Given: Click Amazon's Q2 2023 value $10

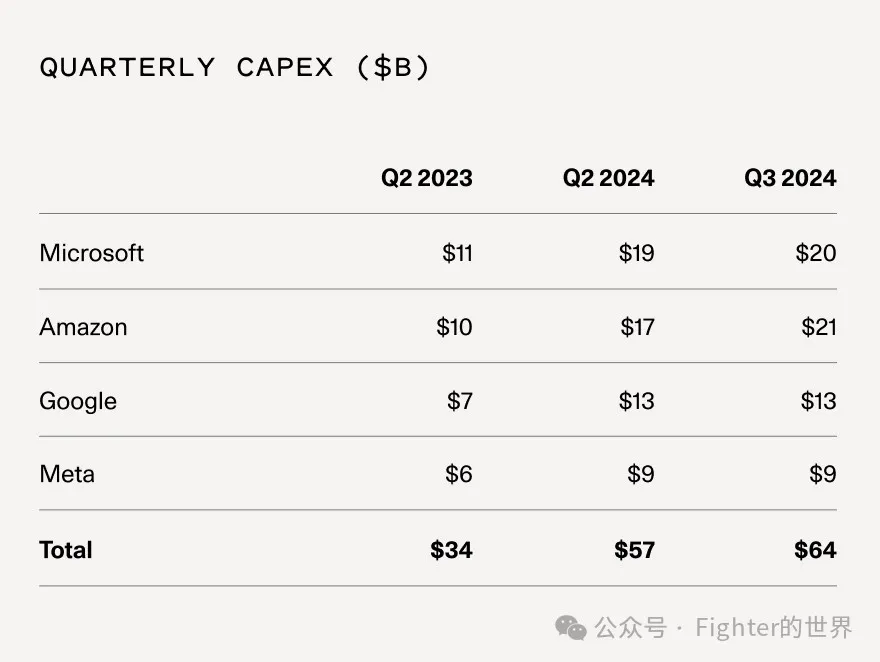Looking at the screenshot, I should click(454, 327).
